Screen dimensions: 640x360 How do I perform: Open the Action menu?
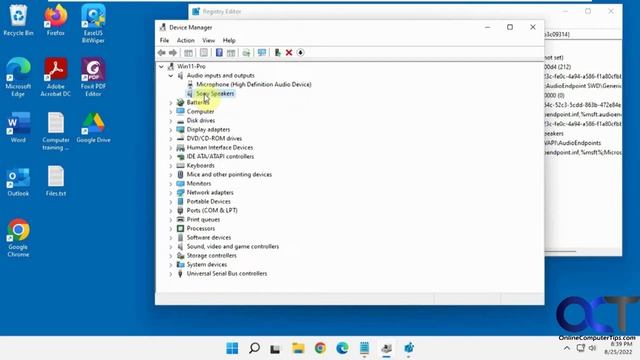point(185,40)
